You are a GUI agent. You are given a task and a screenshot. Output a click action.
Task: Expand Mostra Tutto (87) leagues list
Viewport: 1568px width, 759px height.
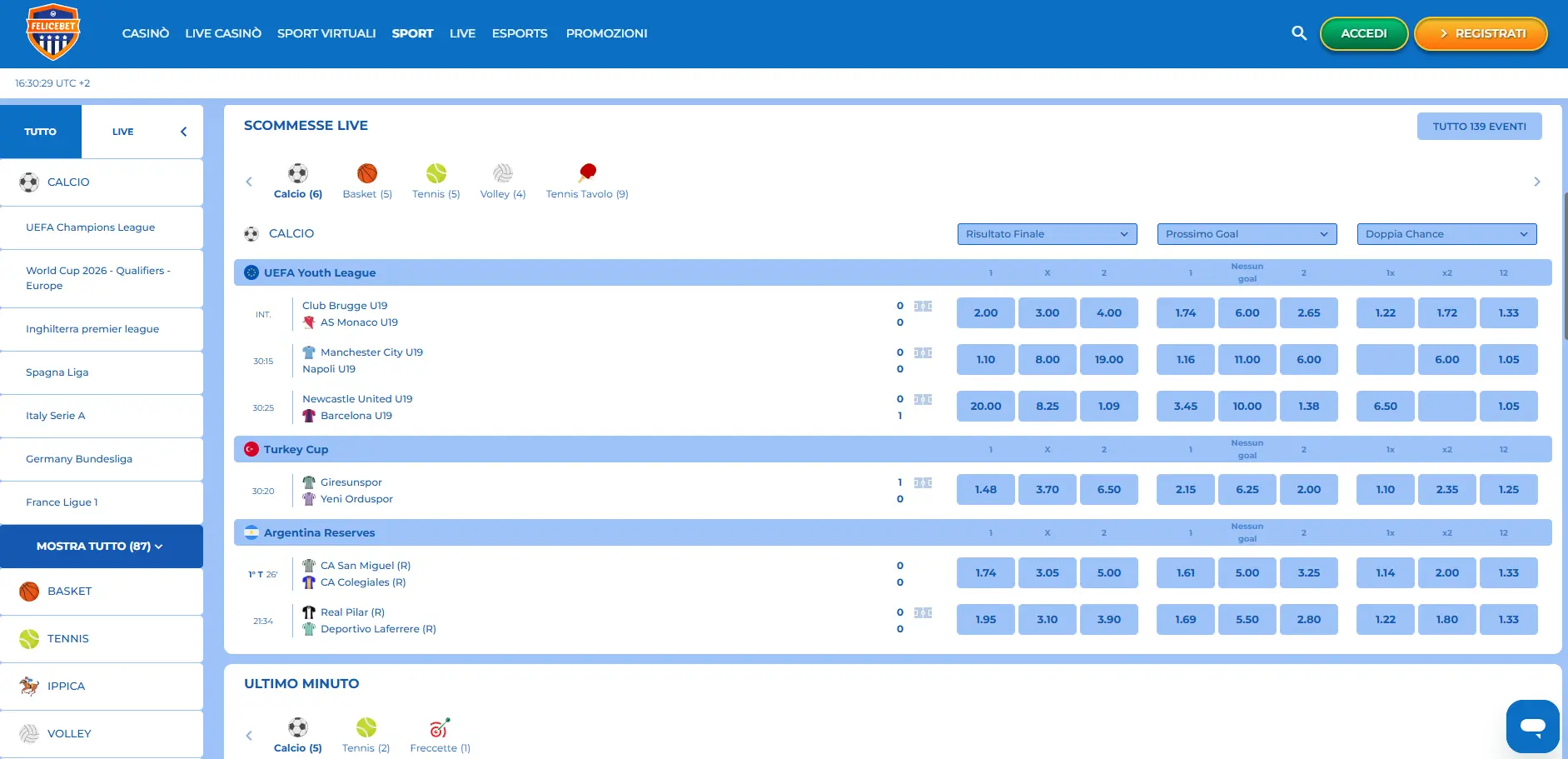pyautogui.click(x=101, y=547)
